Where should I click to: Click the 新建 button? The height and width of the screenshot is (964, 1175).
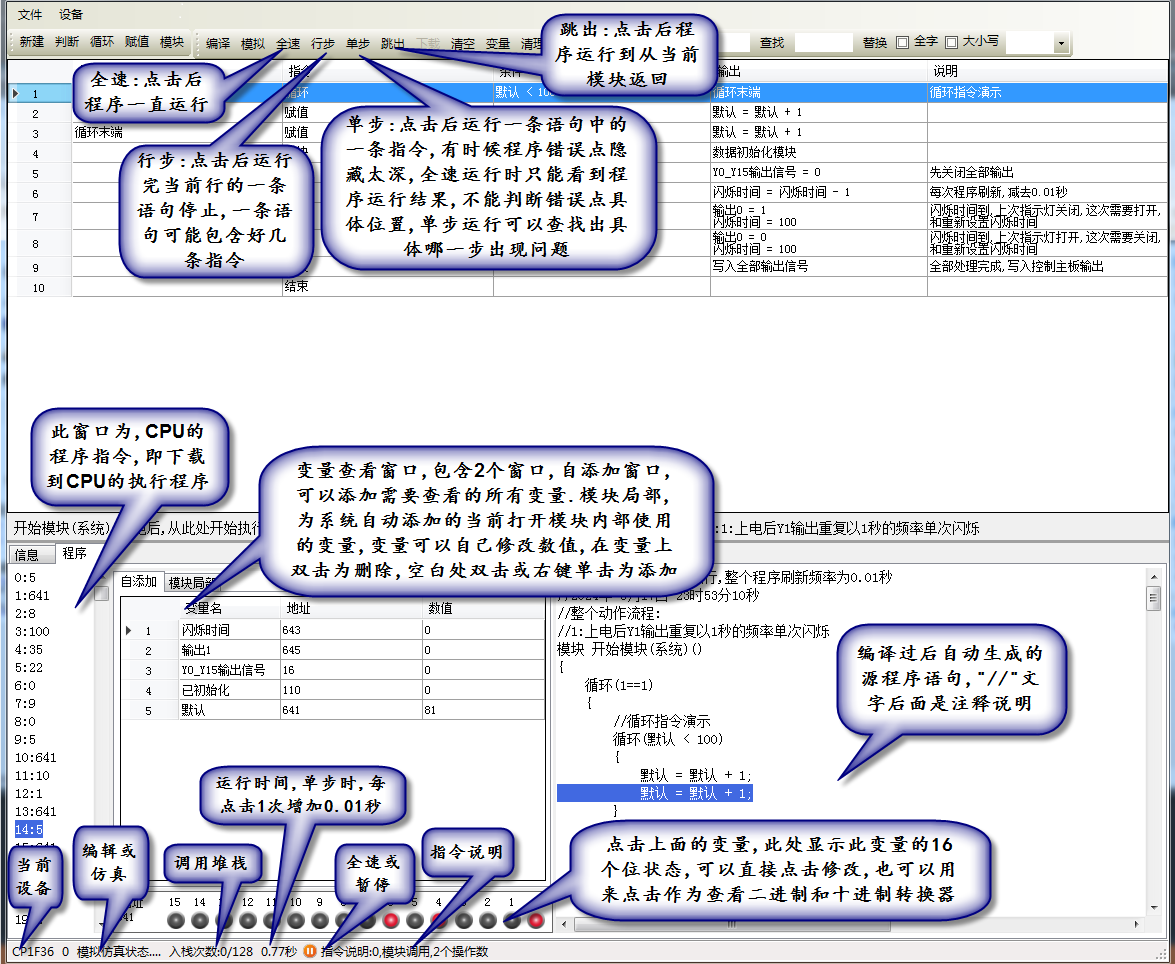(x=31, y=43)
